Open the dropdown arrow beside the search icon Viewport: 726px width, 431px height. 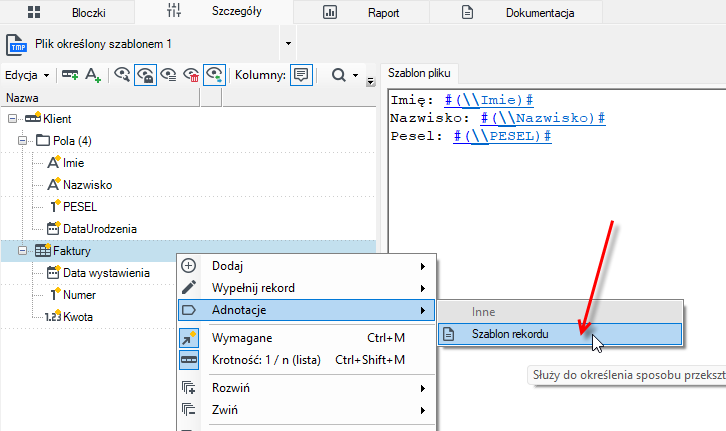pos(356,75)
